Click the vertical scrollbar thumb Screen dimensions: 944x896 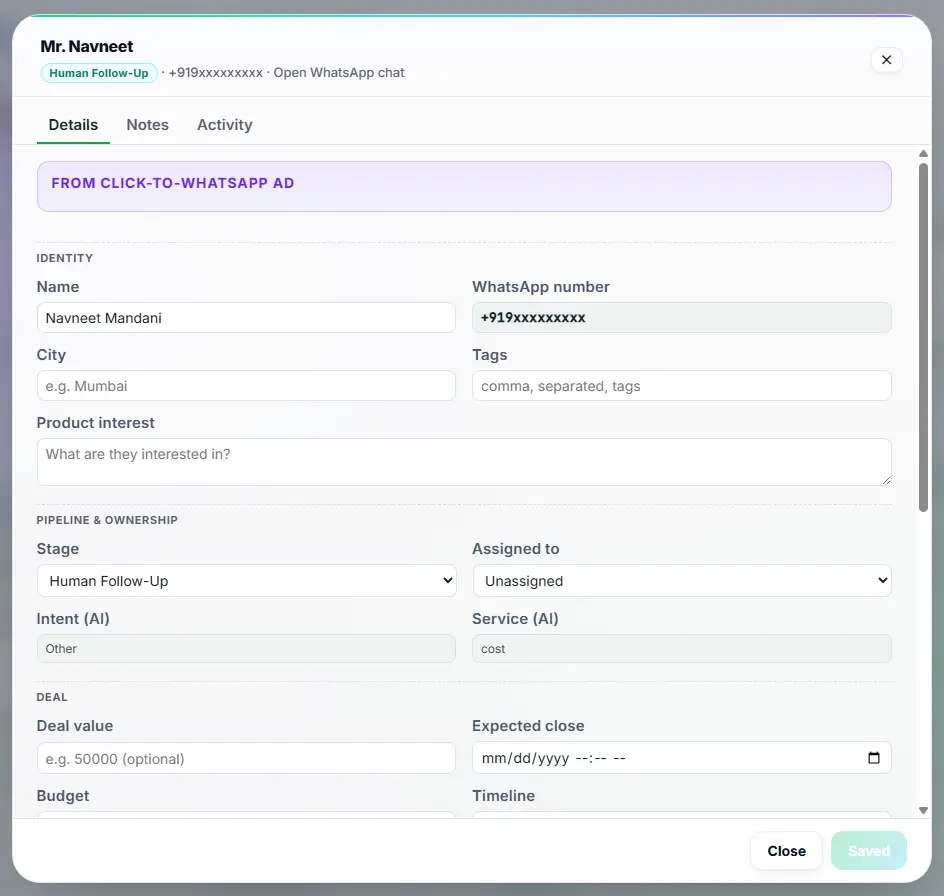tap(923, 337)
